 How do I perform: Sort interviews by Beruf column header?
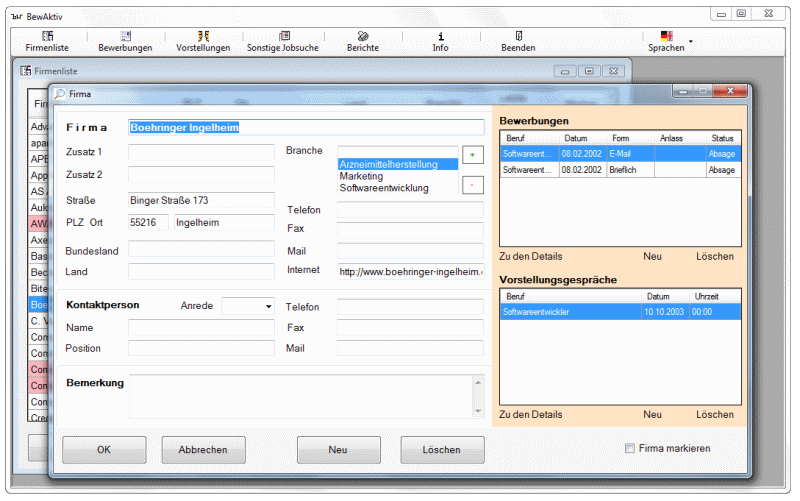click(571, 296)
